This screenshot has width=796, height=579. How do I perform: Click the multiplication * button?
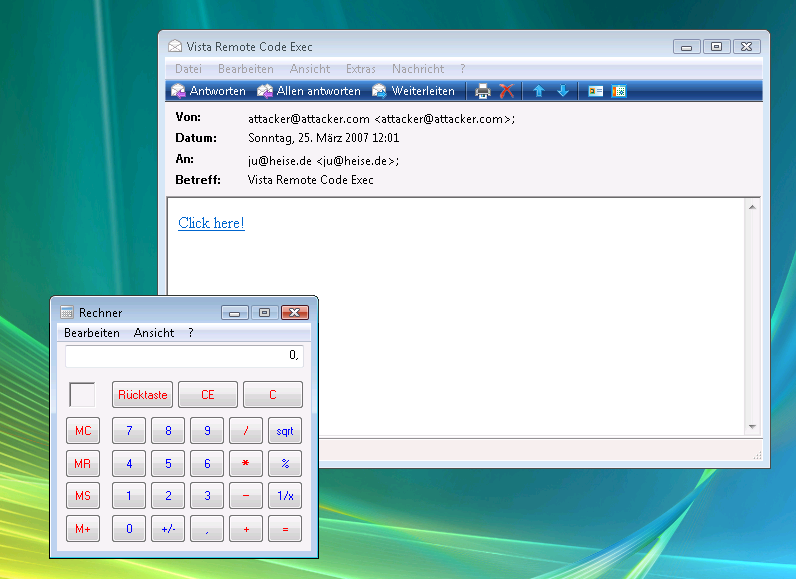246,463
